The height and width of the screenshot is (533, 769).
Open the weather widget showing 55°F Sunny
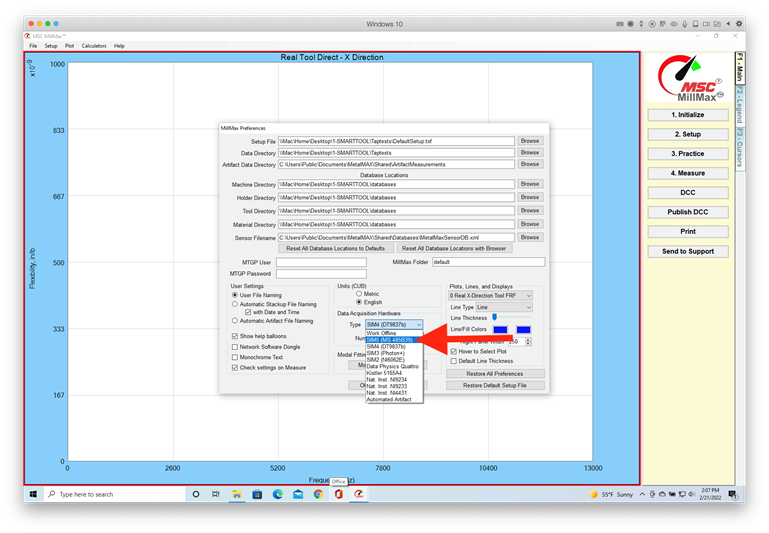point(612,494)
